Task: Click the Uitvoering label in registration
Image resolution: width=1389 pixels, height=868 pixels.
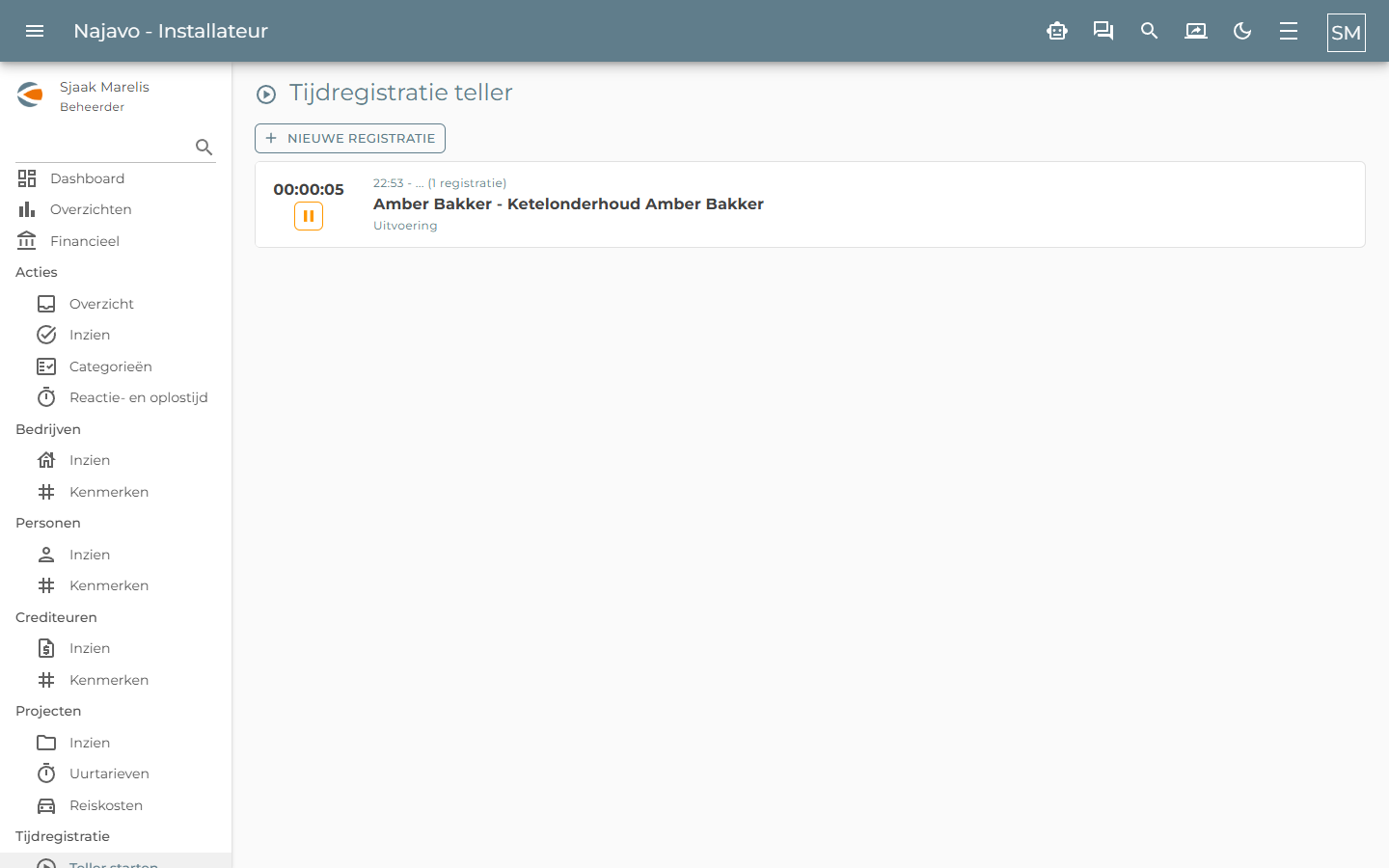Action: [405, 226]
